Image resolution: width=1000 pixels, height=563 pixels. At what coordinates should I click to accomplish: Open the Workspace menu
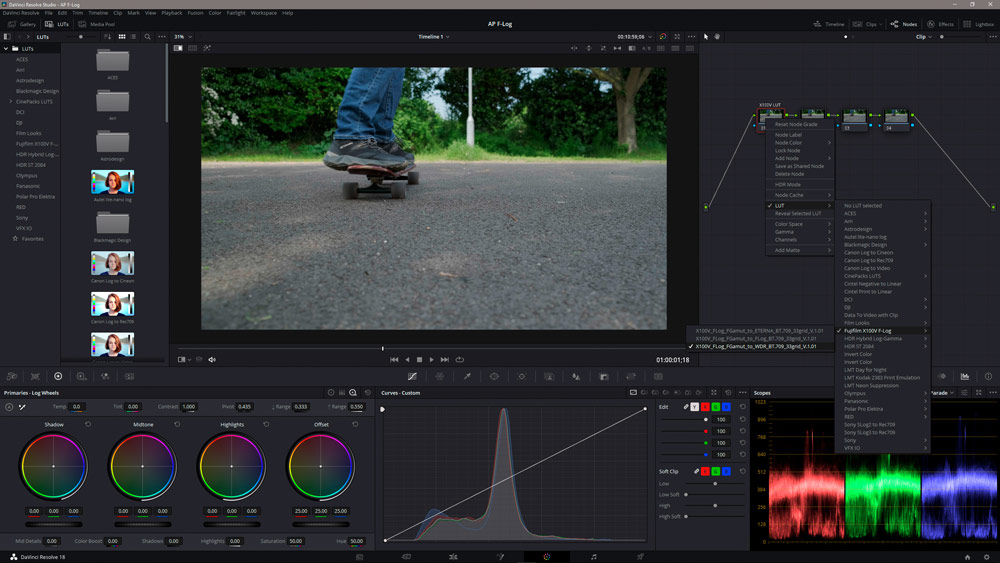coord(263,13)
